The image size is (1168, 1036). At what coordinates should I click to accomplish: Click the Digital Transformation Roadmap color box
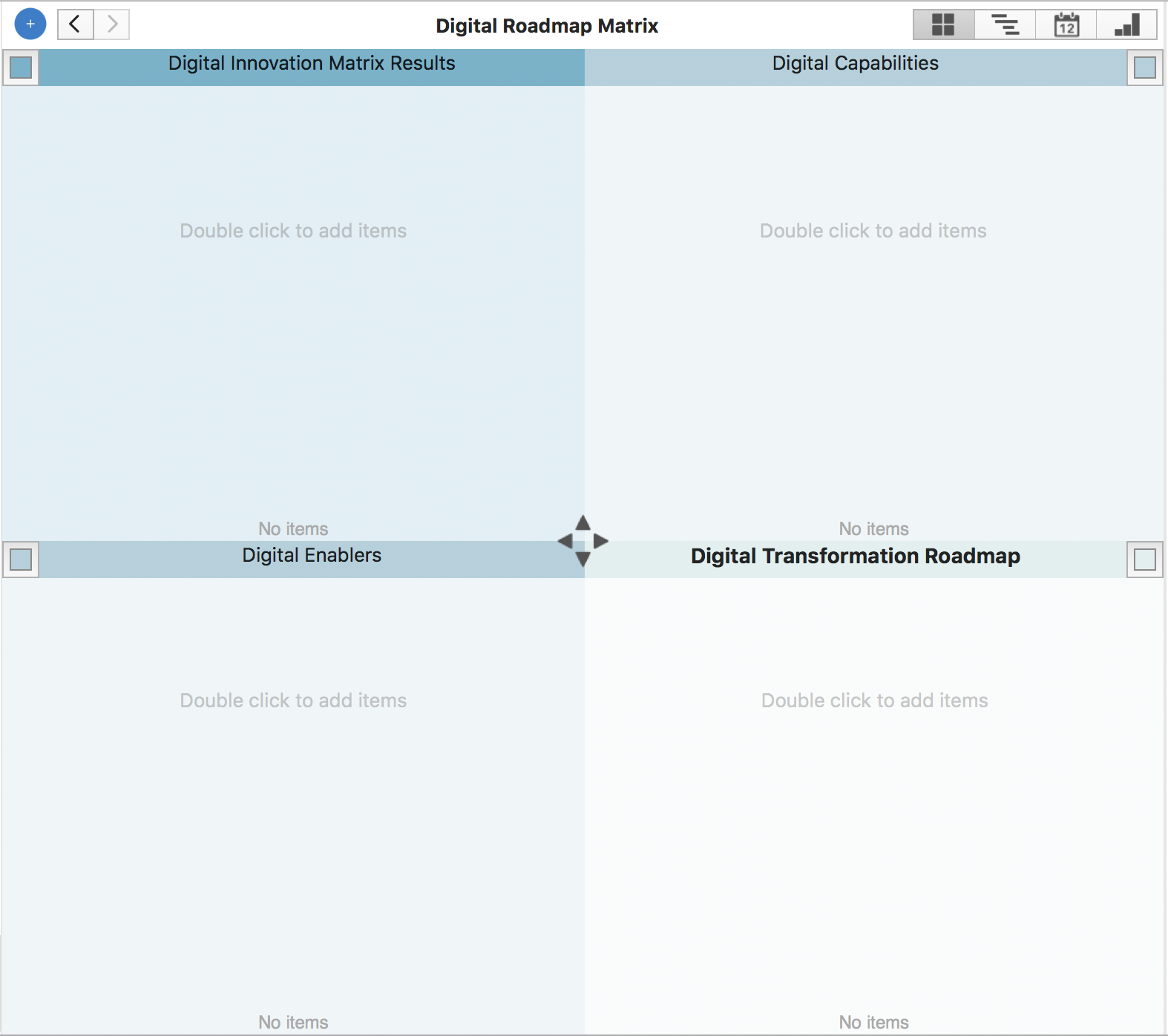click(1145, 560)
